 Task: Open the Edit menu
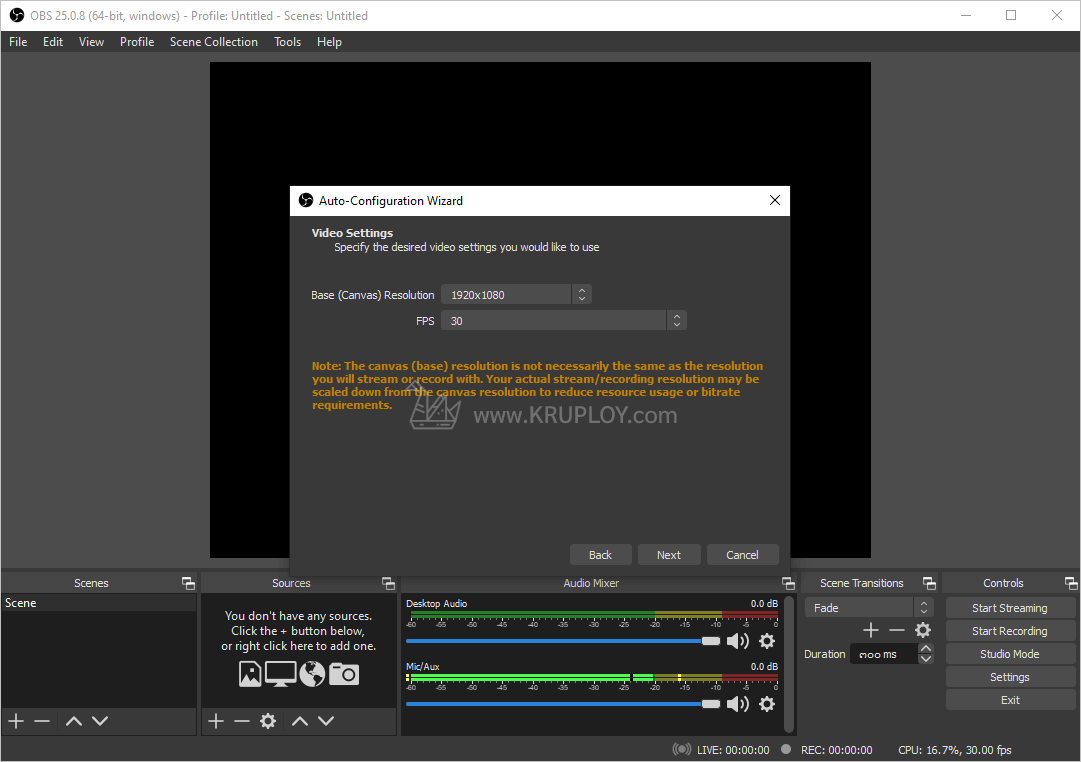point(53,42)
